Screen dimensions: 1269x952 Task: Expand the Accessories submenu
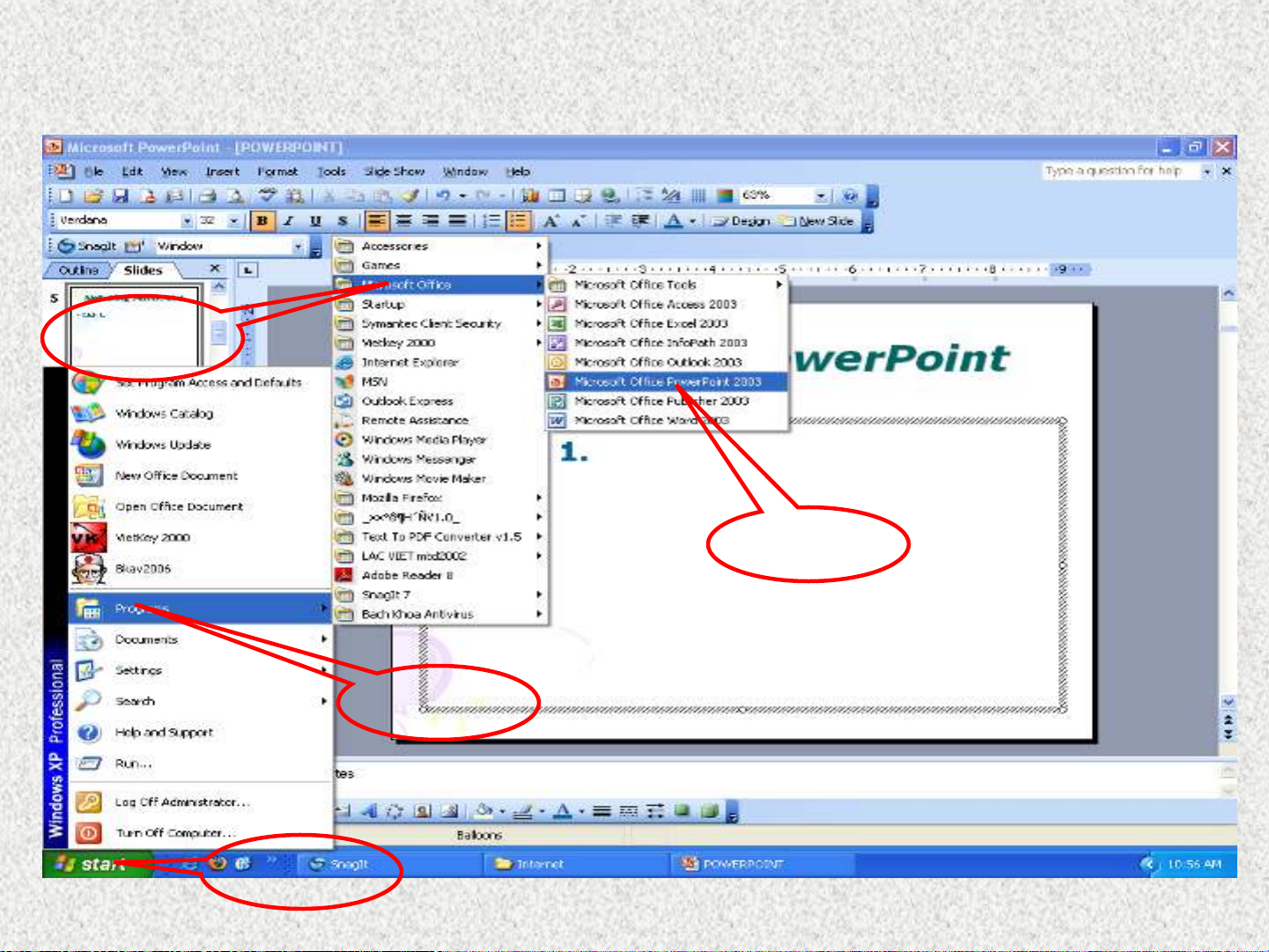[440, 246]
